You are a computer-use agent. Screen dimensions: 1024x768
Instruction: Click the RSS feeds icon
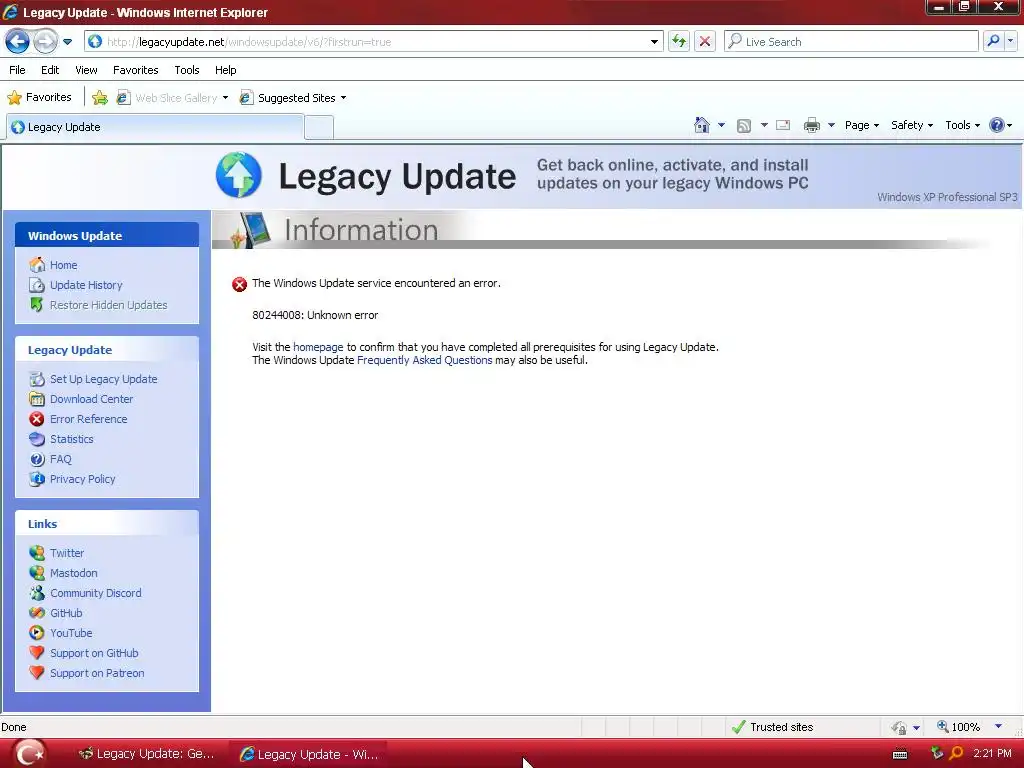click(x=744, y=125)
